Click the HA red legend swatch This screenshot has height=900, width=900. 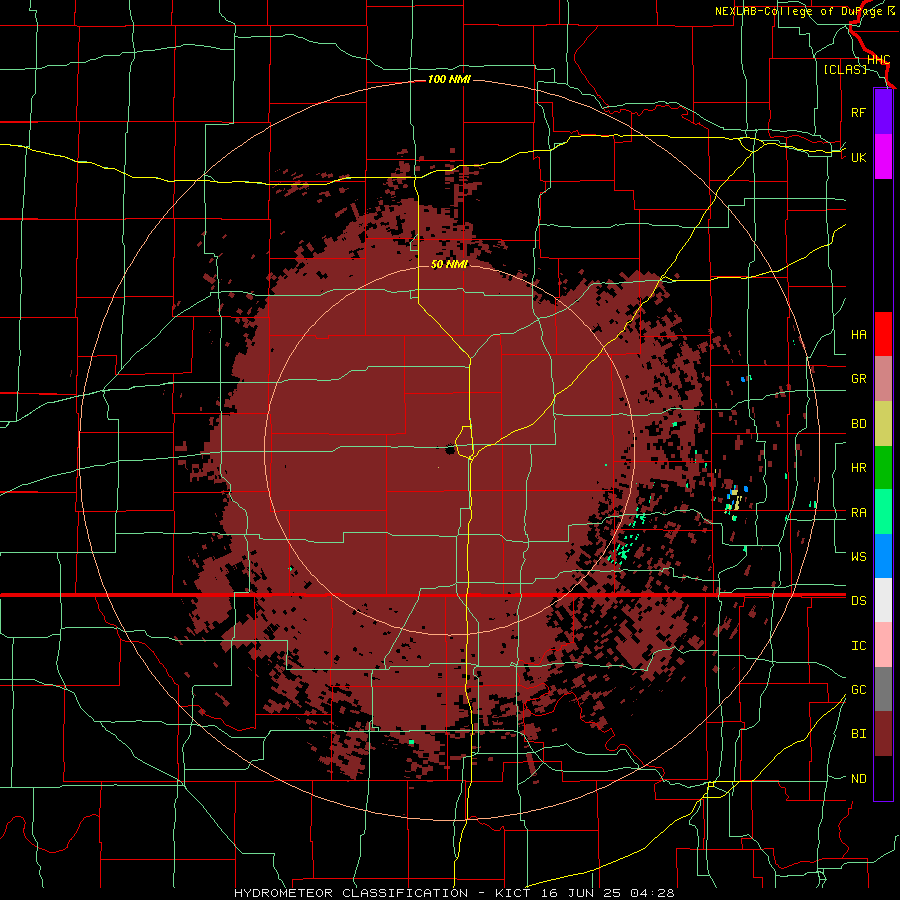pyautogui.click(x=883, y=334)
